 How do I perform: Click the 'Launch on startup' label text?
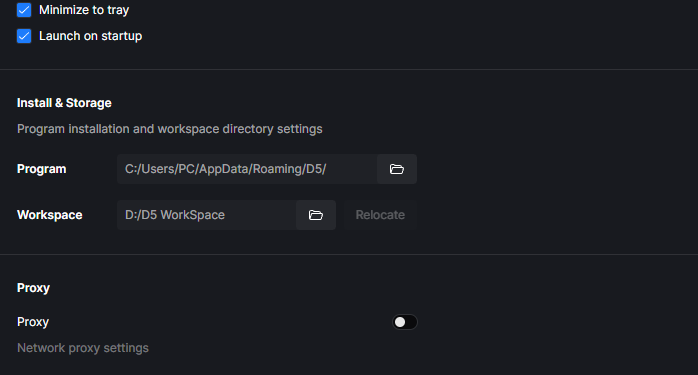coord(90,36)
